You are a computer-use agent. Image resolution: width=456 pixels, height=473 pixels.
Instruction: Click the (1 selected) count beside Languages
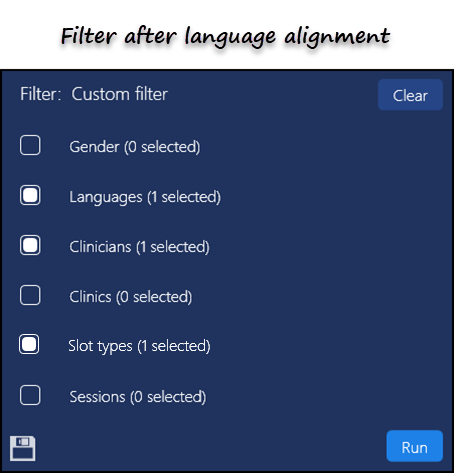point(184,197)
